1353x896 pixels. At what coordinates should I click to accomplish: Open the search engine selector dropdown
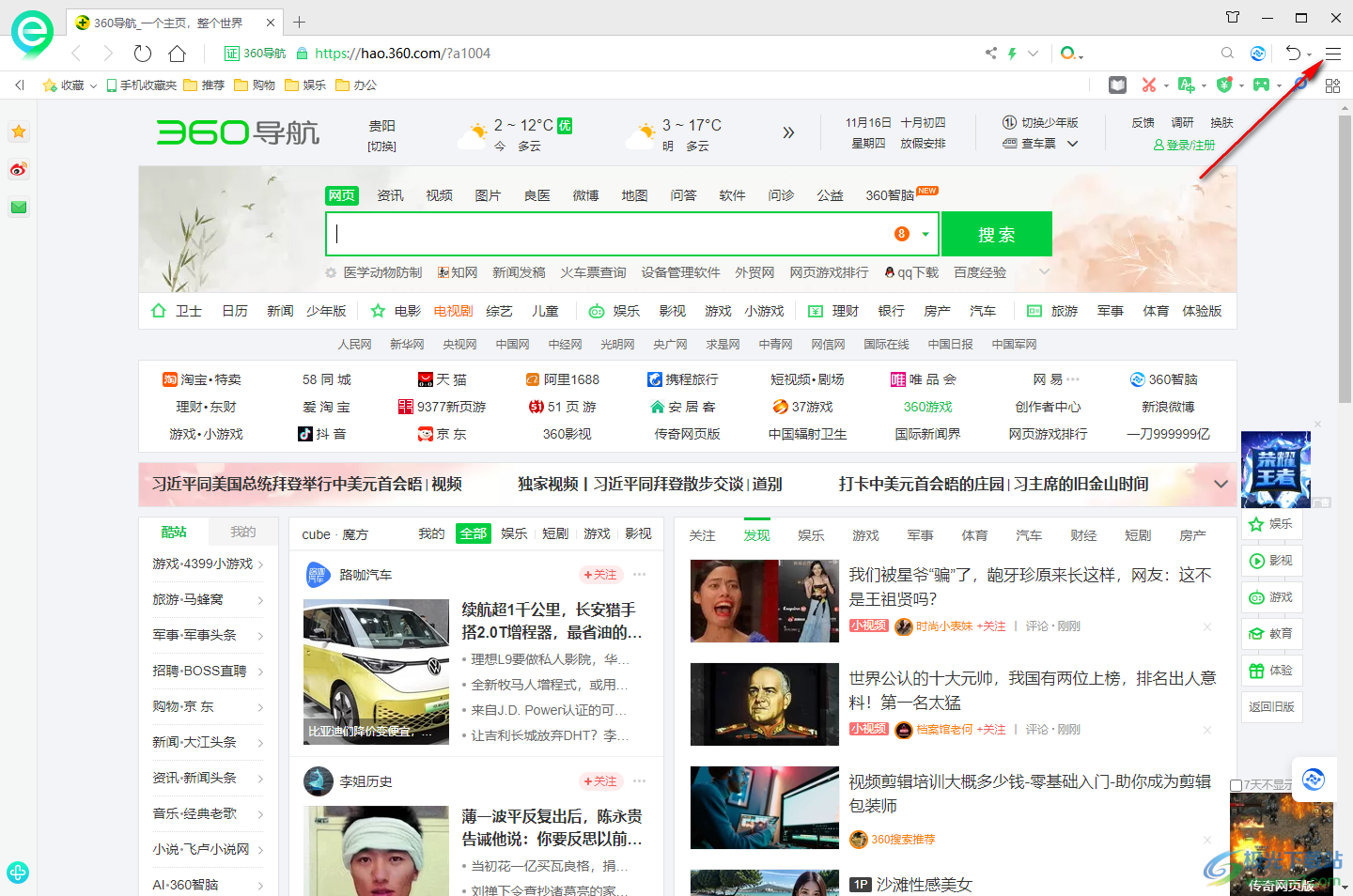[x=1072, y=54]
